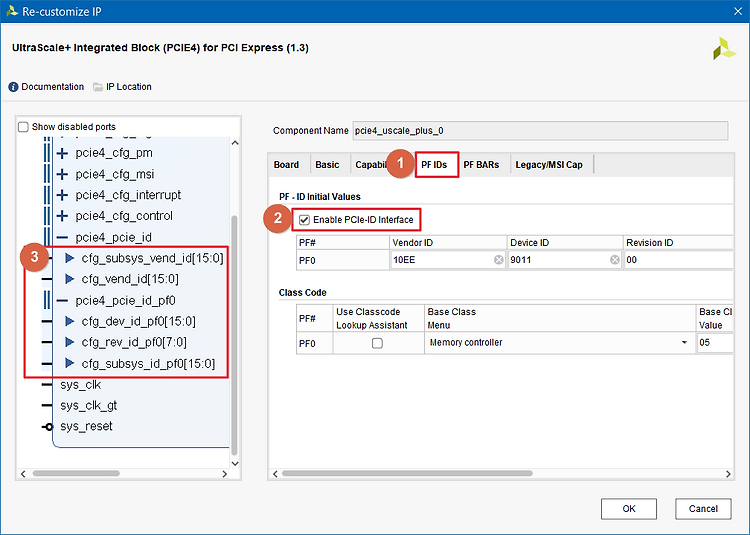750x535 pixels.
Task: Click the Revision ID column header
Action: 678,243
